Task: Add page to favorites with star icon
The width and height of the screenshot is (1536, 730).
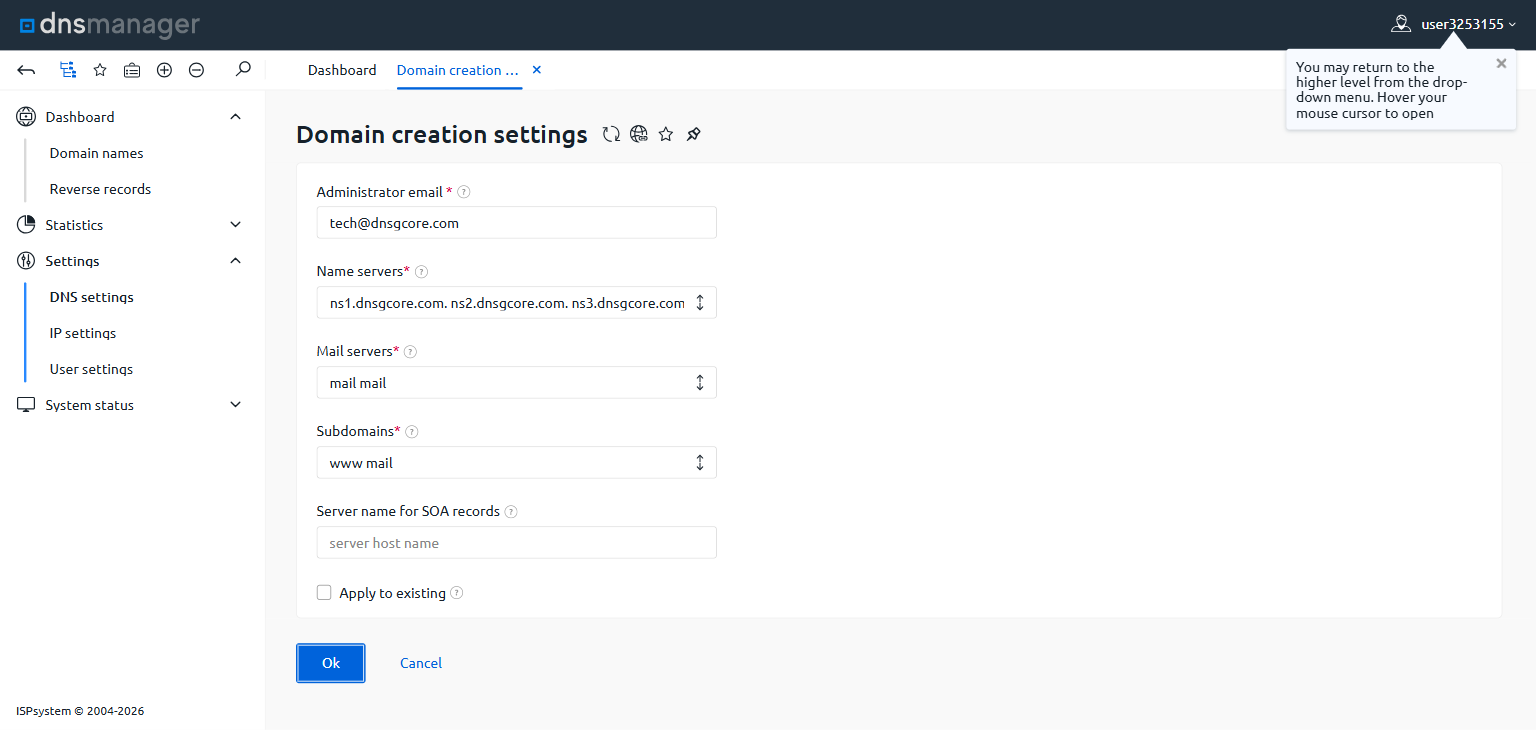Action: coord(666,134)
